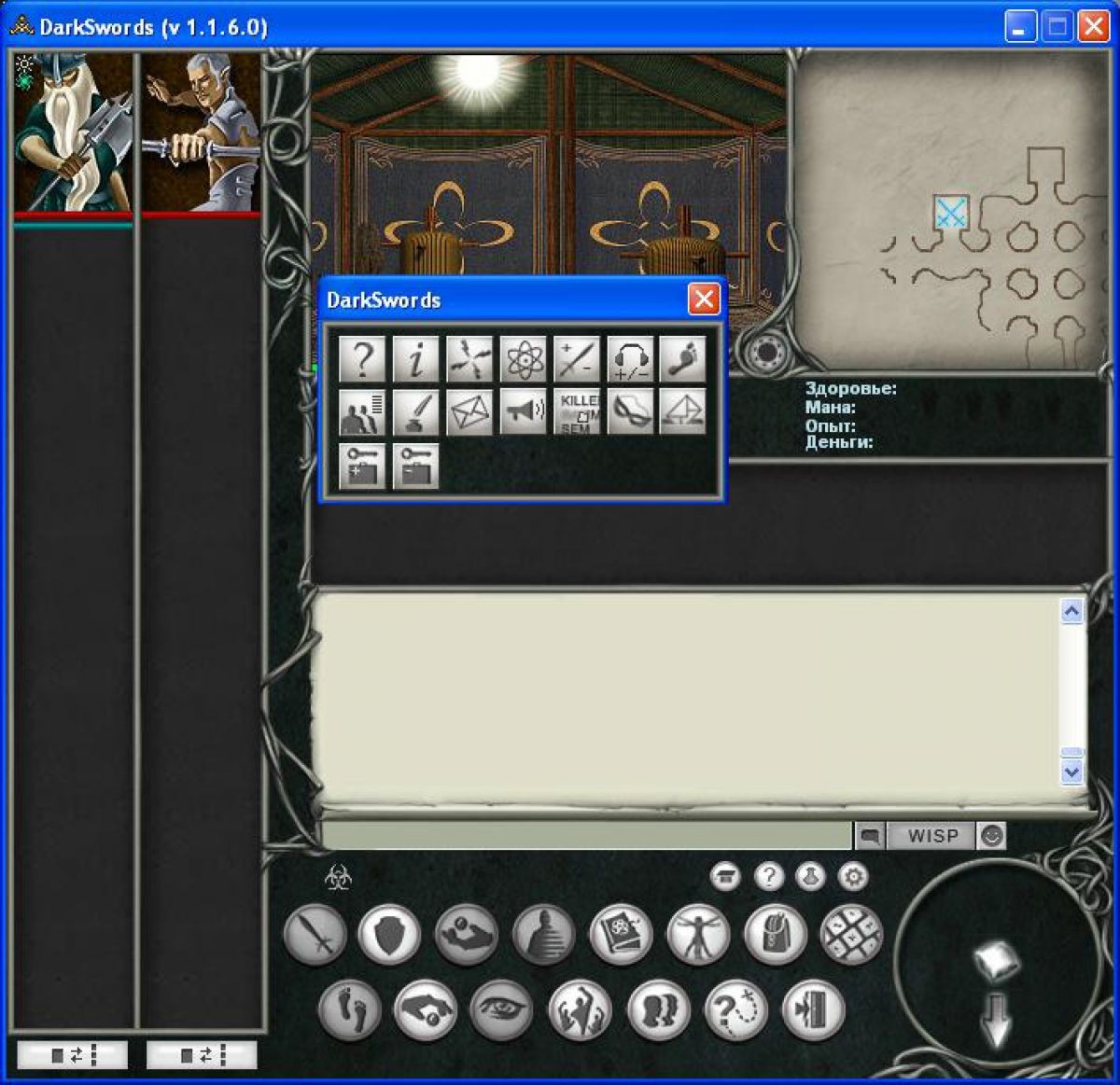Click the smiley face emoticon button
Screen dimensions: 1120x1085
click(x=991, y=836)
